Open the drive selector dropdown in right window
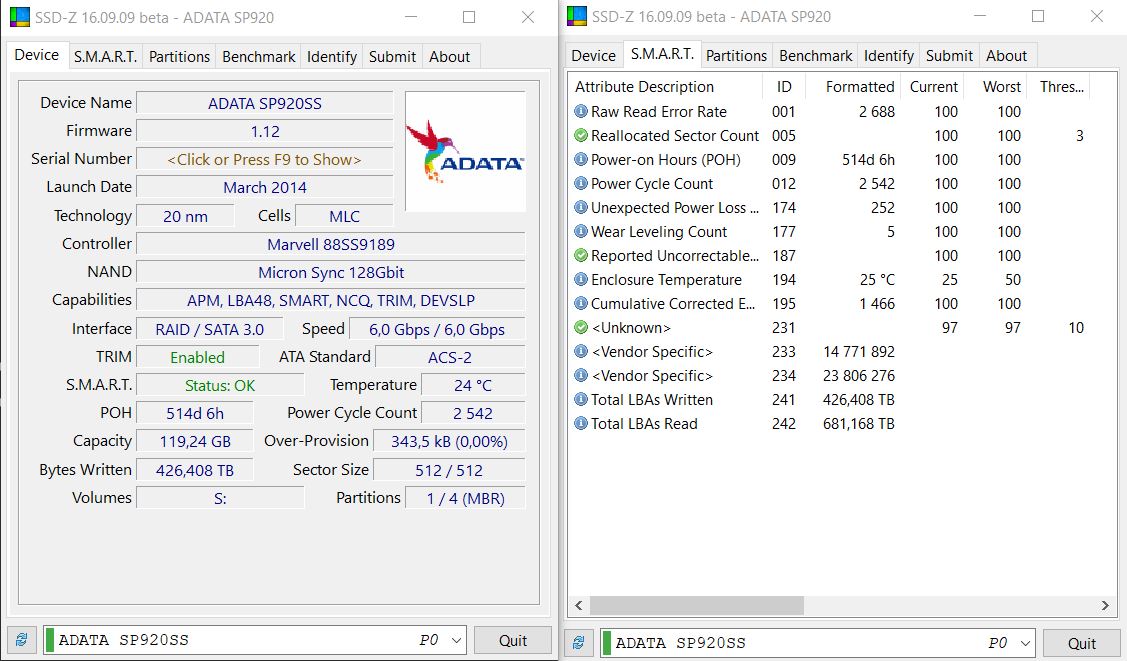This screenshot has height=661, width=1127. pos(1026,643)
